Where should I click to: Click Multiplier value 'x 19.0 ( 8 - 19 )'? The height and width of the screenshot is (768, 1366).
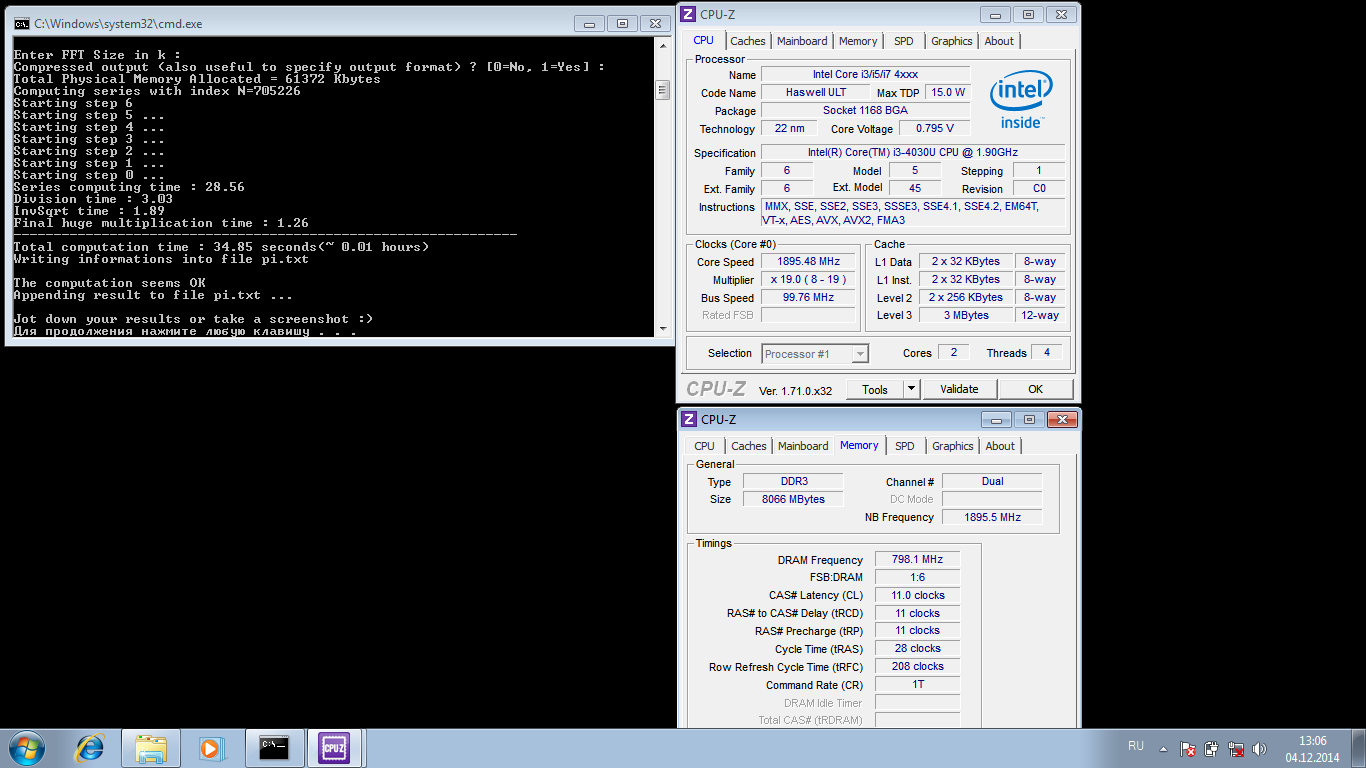810,279
